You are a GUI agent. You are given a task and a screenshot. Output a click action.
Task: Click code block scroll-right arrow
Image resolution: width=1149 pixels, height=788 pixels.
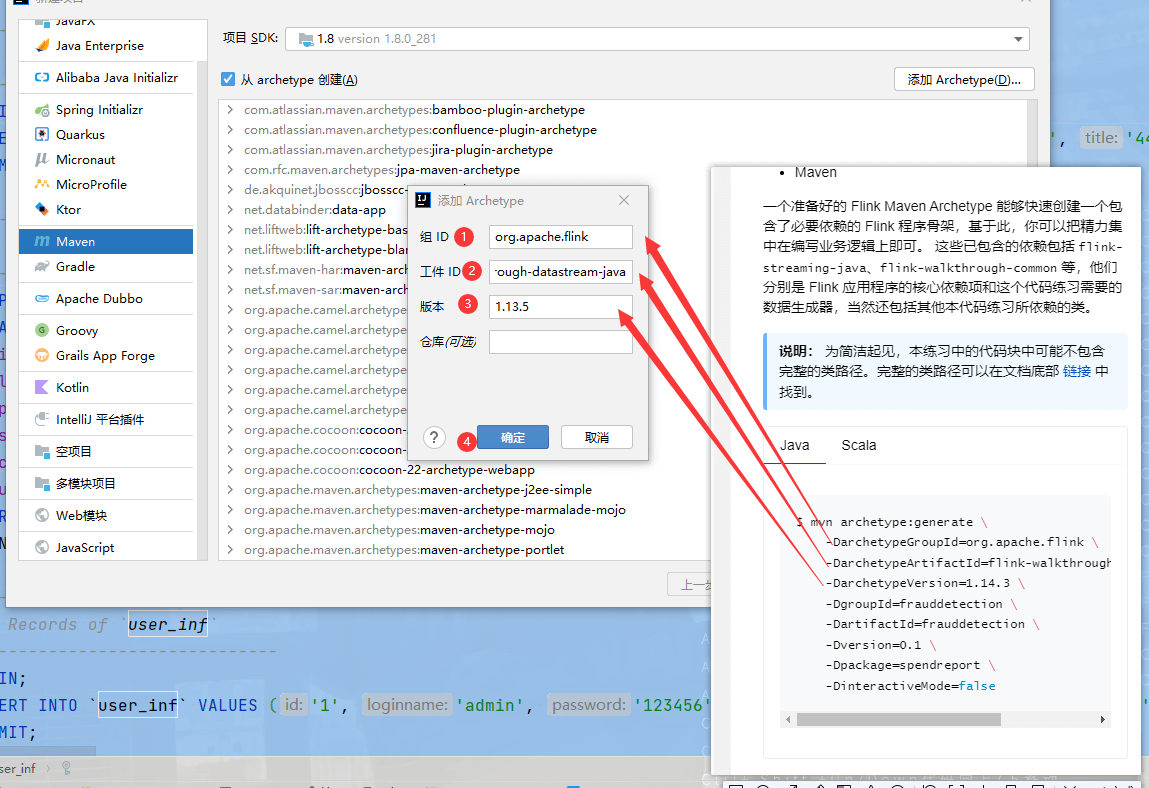[x=1102, y=720]
